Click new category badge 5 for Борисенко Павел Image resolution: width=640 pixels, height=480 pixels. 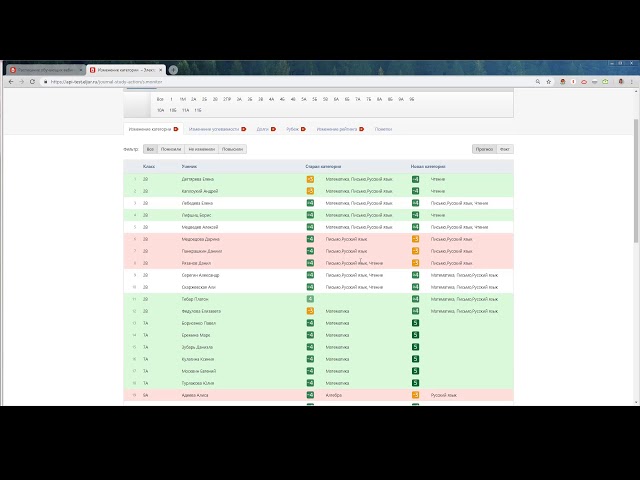[x=415, y=323]
